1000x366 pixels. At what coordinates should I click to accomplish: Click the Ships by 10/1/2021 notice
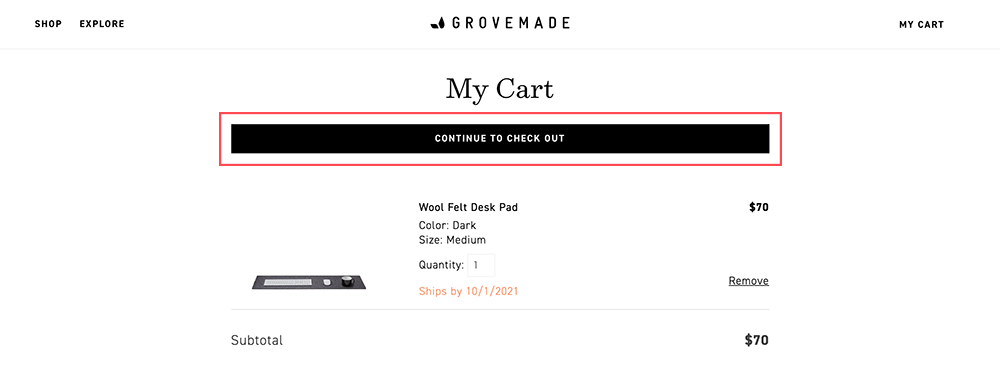(469, 291)
